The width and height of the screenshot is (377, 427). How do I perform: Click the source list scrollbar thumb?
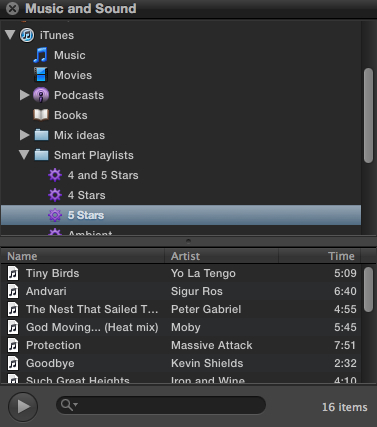(x=368, y=116)
